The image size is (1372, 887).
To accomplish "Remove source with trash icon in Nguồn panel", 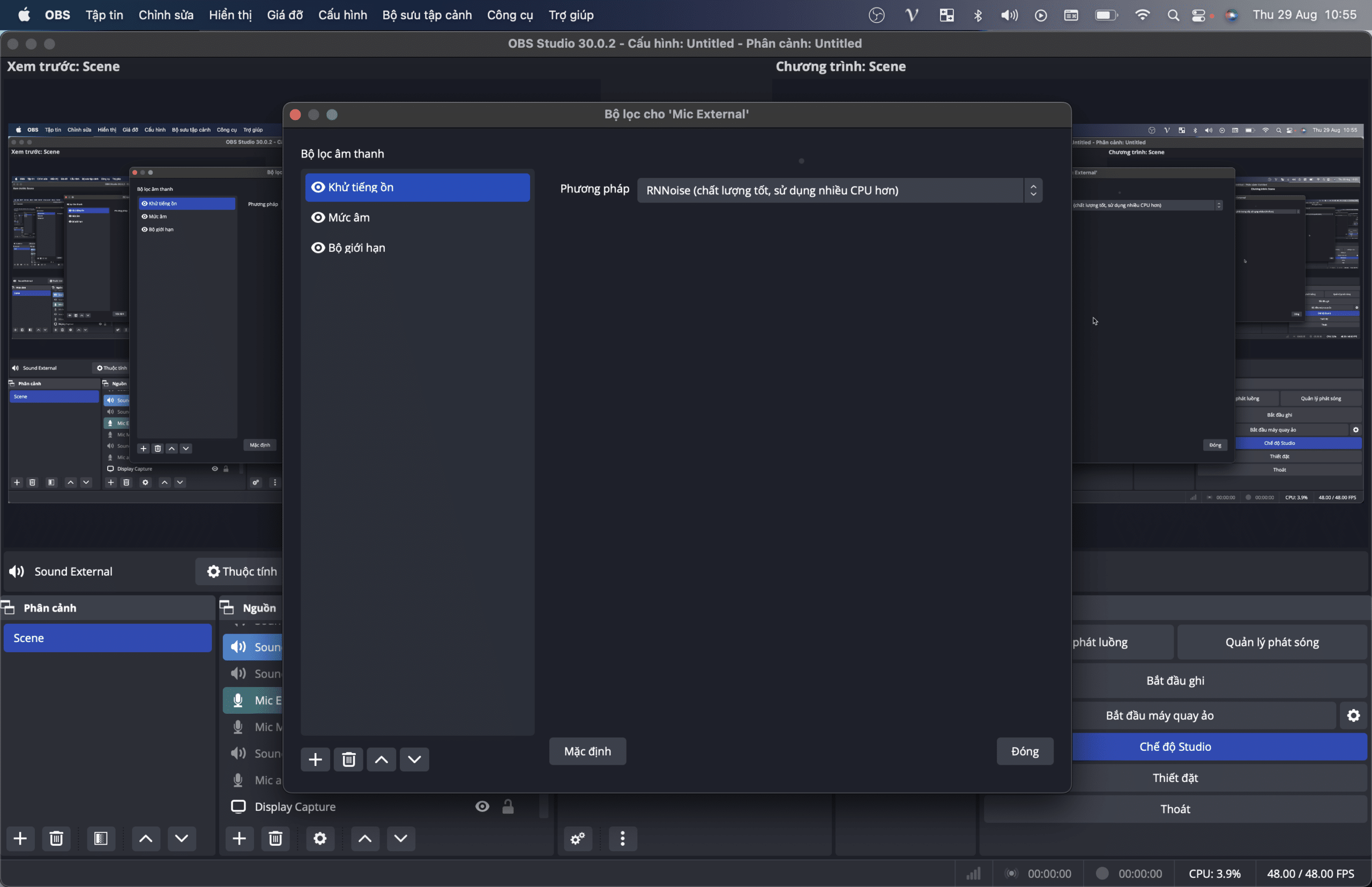I will pos(275,838).
